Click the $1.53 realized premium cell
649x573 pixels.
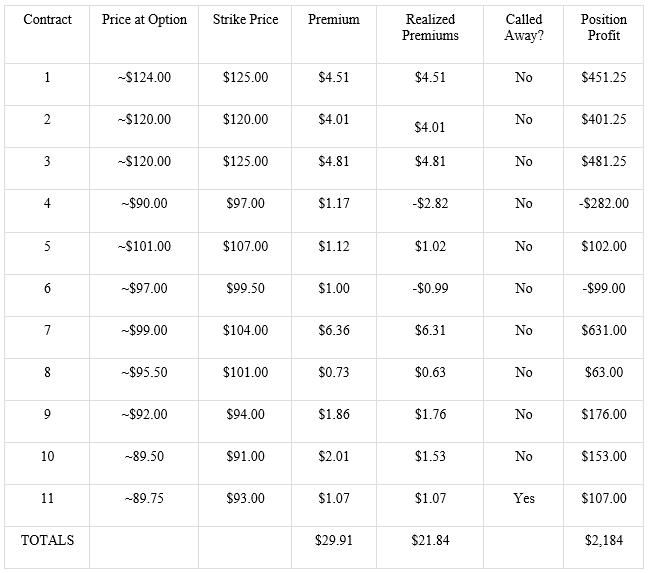coord(430,456)
